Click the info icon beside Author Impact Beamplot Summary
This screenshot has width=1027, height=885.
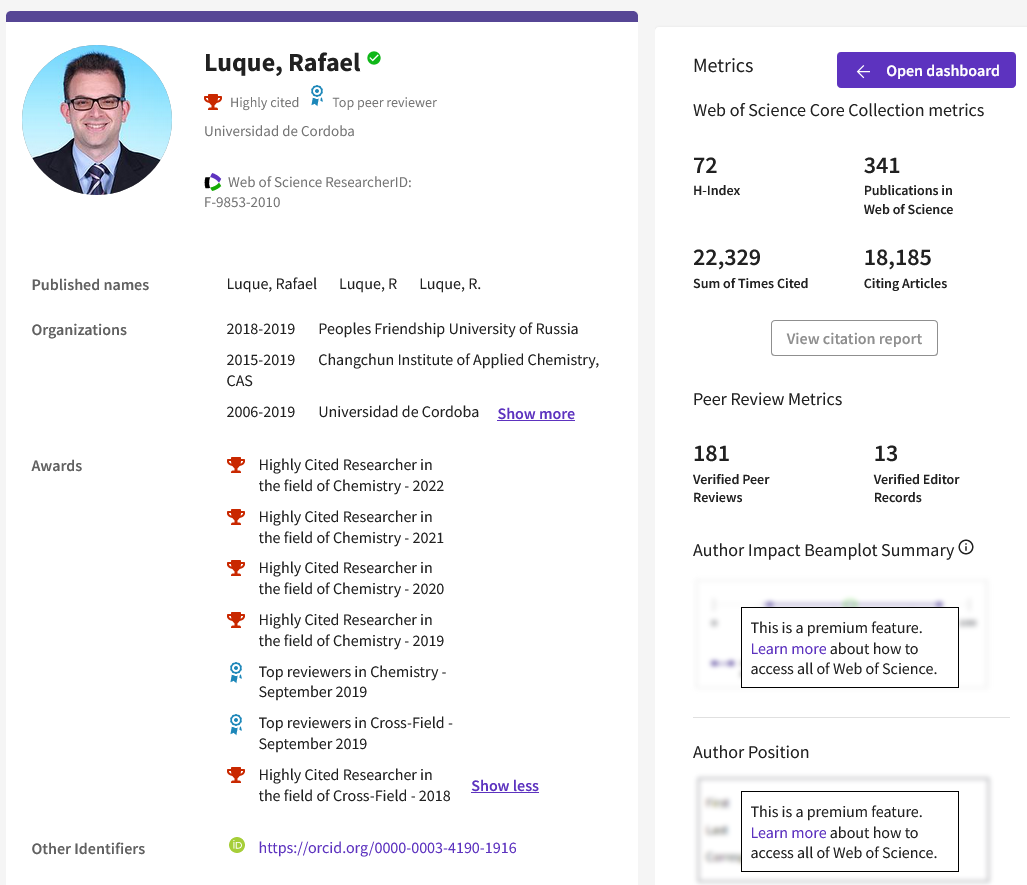coord(966,548)
